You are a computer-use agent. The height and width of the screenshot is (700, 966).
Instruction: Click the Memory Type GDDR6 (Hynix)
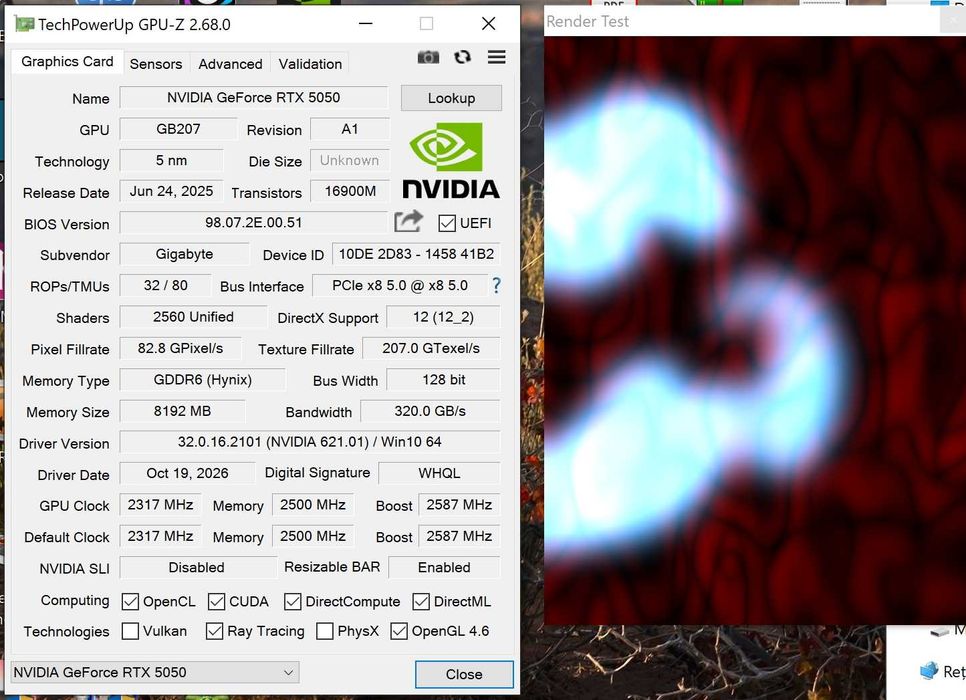203,380
